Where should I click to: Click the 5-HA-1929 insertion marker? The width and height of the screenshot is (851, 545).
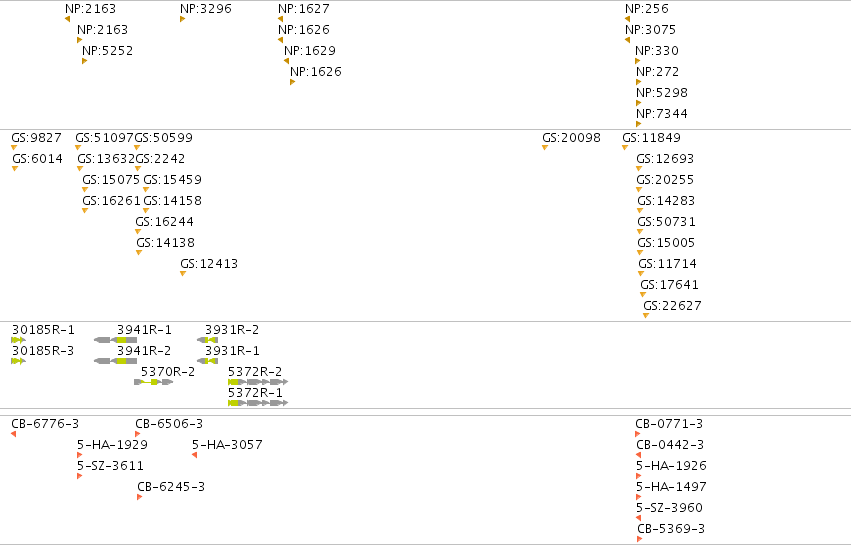point(80,455)
